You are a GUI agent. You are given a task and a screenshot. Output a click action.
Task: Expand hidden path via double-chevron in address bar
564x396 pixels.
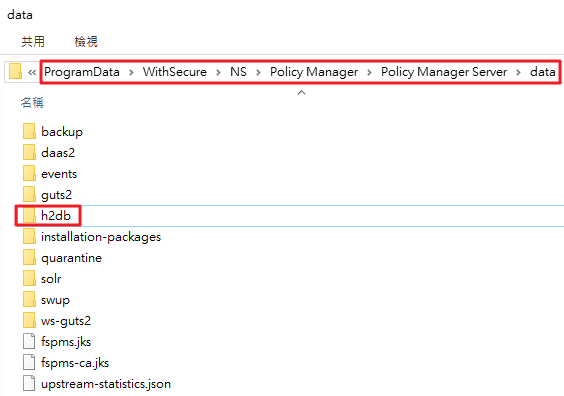tap(32, 72)
